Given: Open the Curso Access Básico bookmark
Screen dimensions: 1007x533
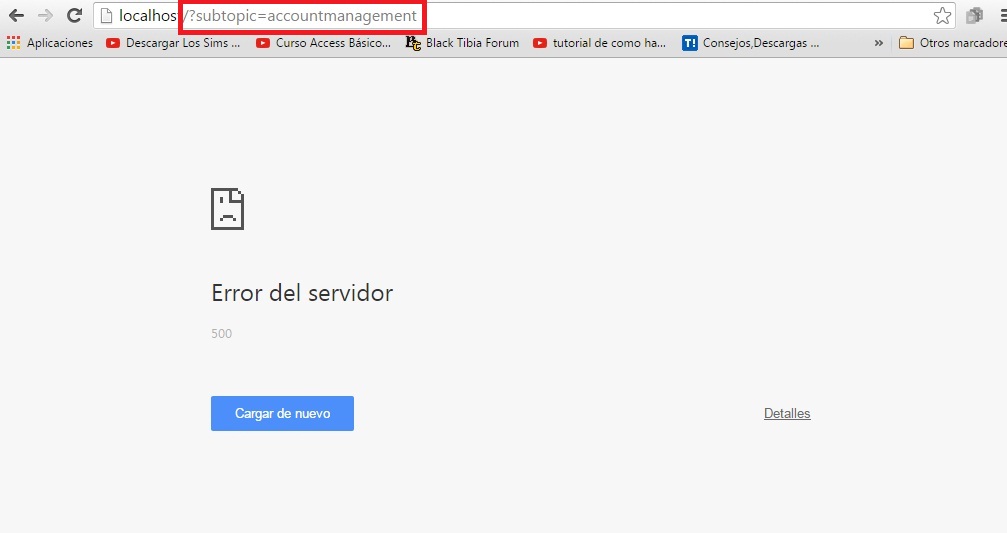Looking at the screenshot, I should (323, 43).
